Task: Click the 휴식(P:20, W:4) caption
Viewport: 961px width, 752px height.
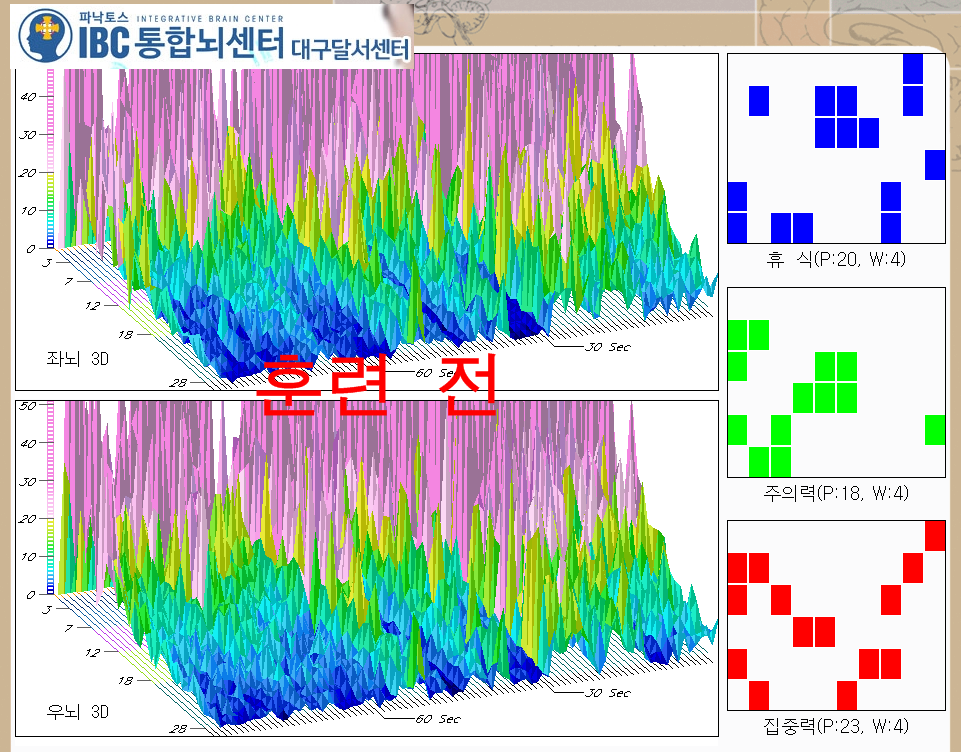Action: click(835, 260)
